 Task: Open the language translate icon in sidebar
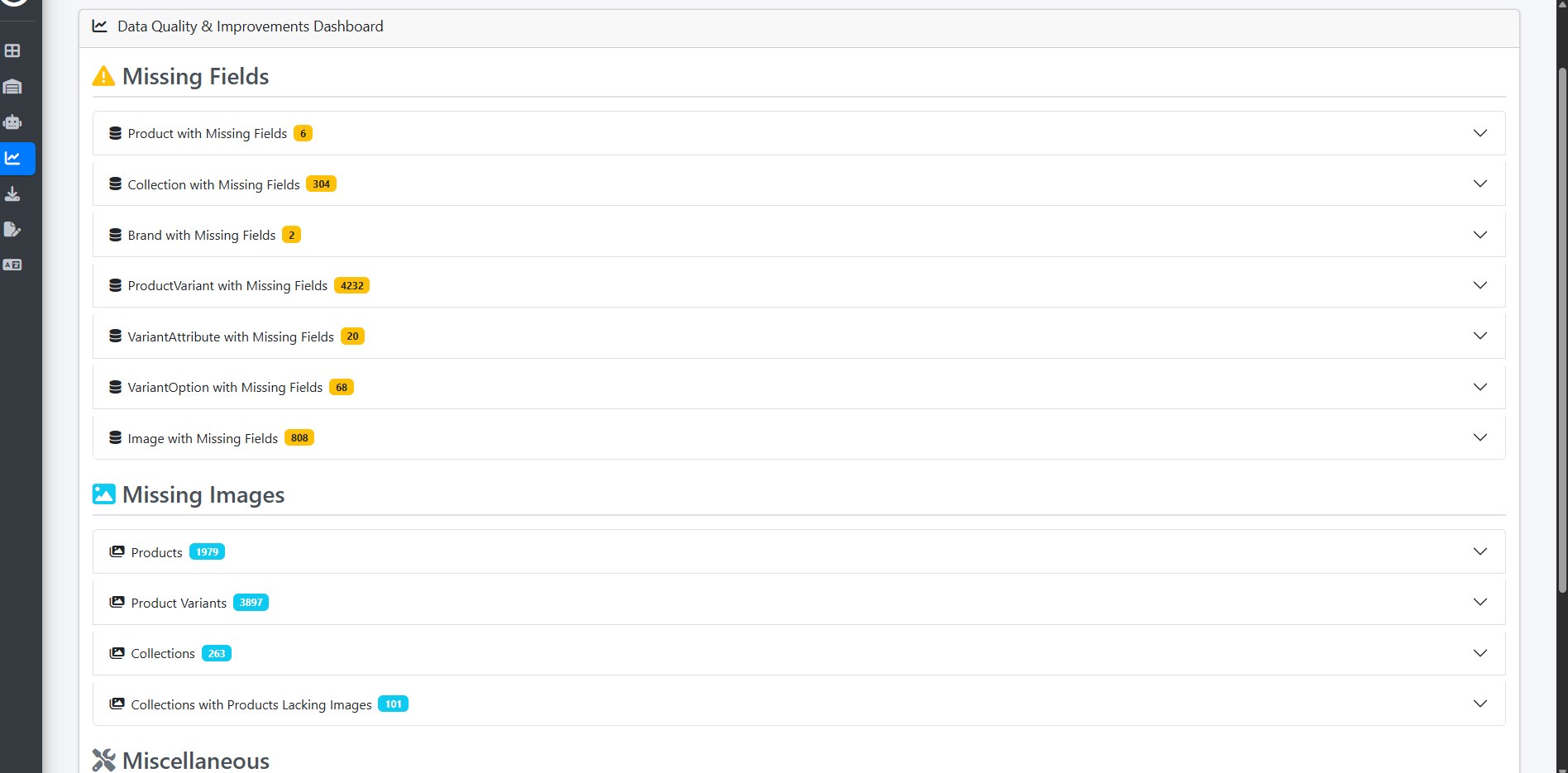point(12,265)
